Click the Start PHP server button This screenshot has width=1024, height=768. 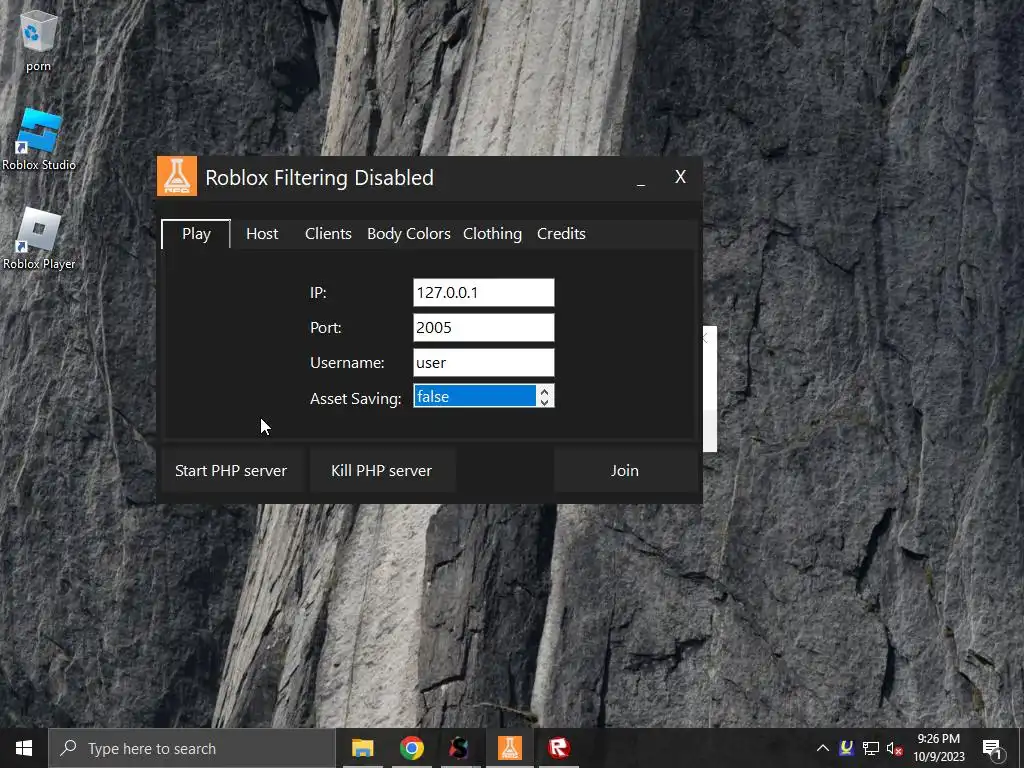click(231, 470)
